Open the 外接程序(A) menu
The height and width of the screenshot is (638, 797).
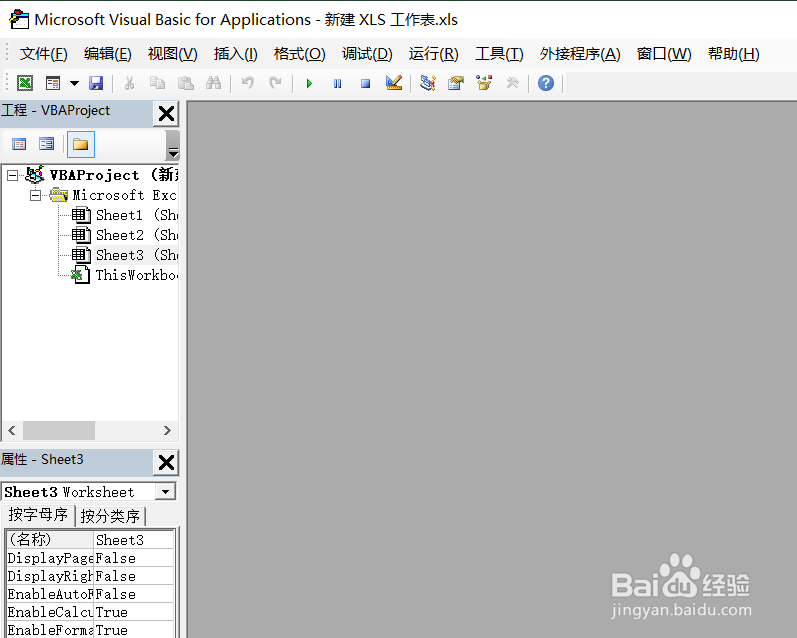(x=580, y=54)
